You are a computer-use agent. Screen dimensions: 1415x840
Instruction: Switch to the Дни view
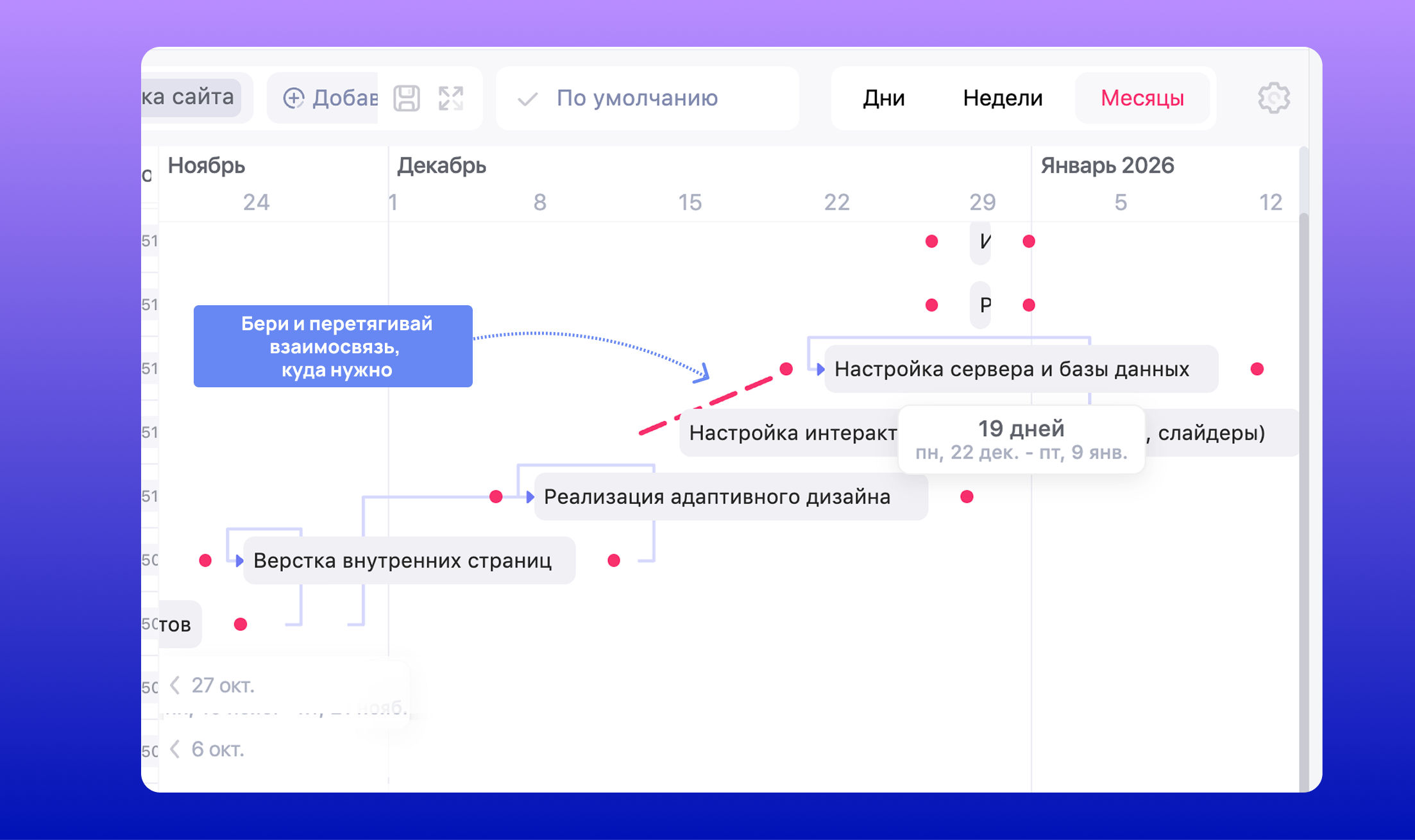[883, 98]
